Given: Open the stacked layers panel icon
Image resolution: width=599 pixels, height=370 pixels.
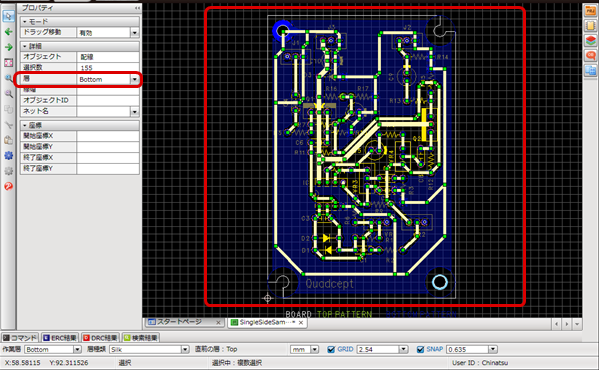Looking at the screenshot, I should [590, 41].
